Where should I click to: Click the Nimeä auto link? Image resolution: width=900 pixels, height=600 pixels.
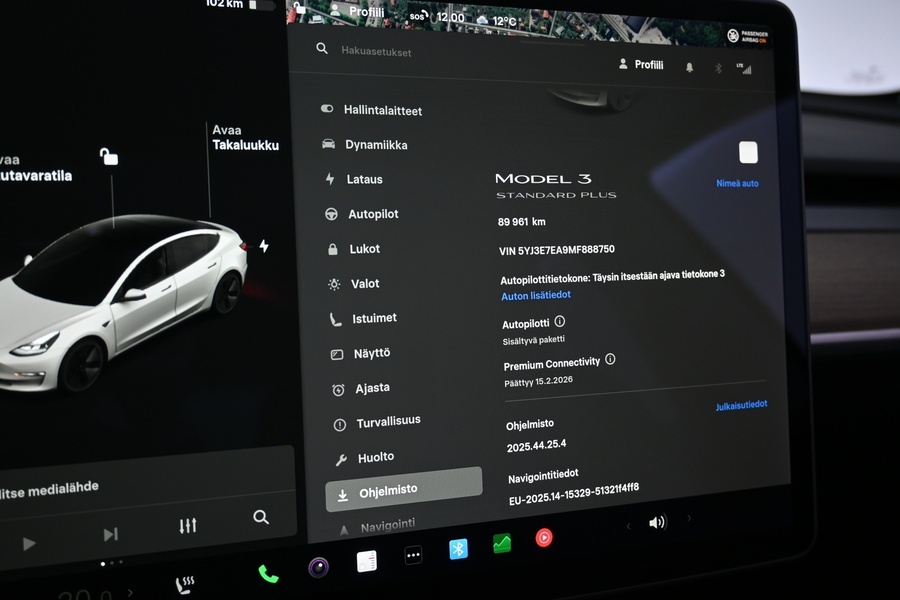coord(738,183)
